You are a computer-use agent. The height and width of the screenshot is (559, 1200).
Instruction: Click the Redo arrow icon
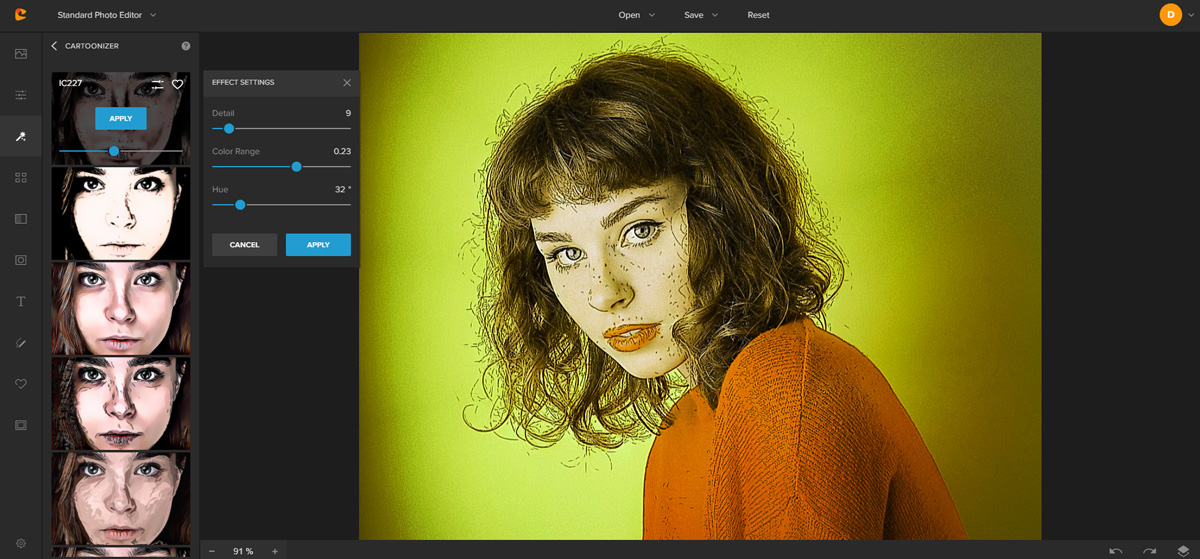click(x=1150, y=551)
